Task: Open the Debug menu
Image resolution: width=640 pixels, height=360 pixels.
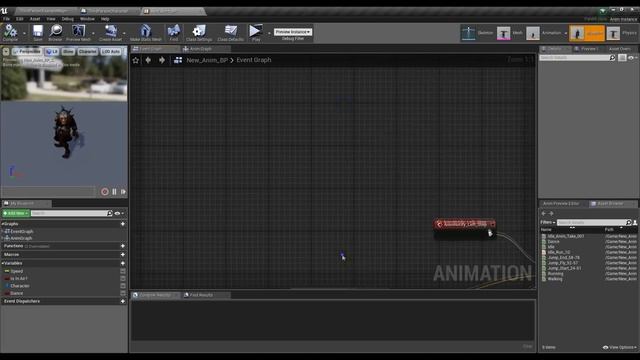Action: pyautogui.click(x=67, y=19)
